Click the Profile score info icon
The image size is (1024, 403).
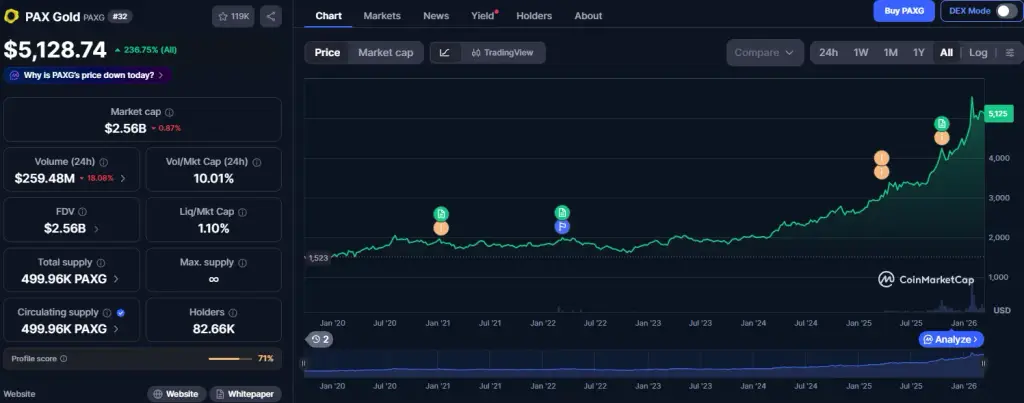(63, 359)
